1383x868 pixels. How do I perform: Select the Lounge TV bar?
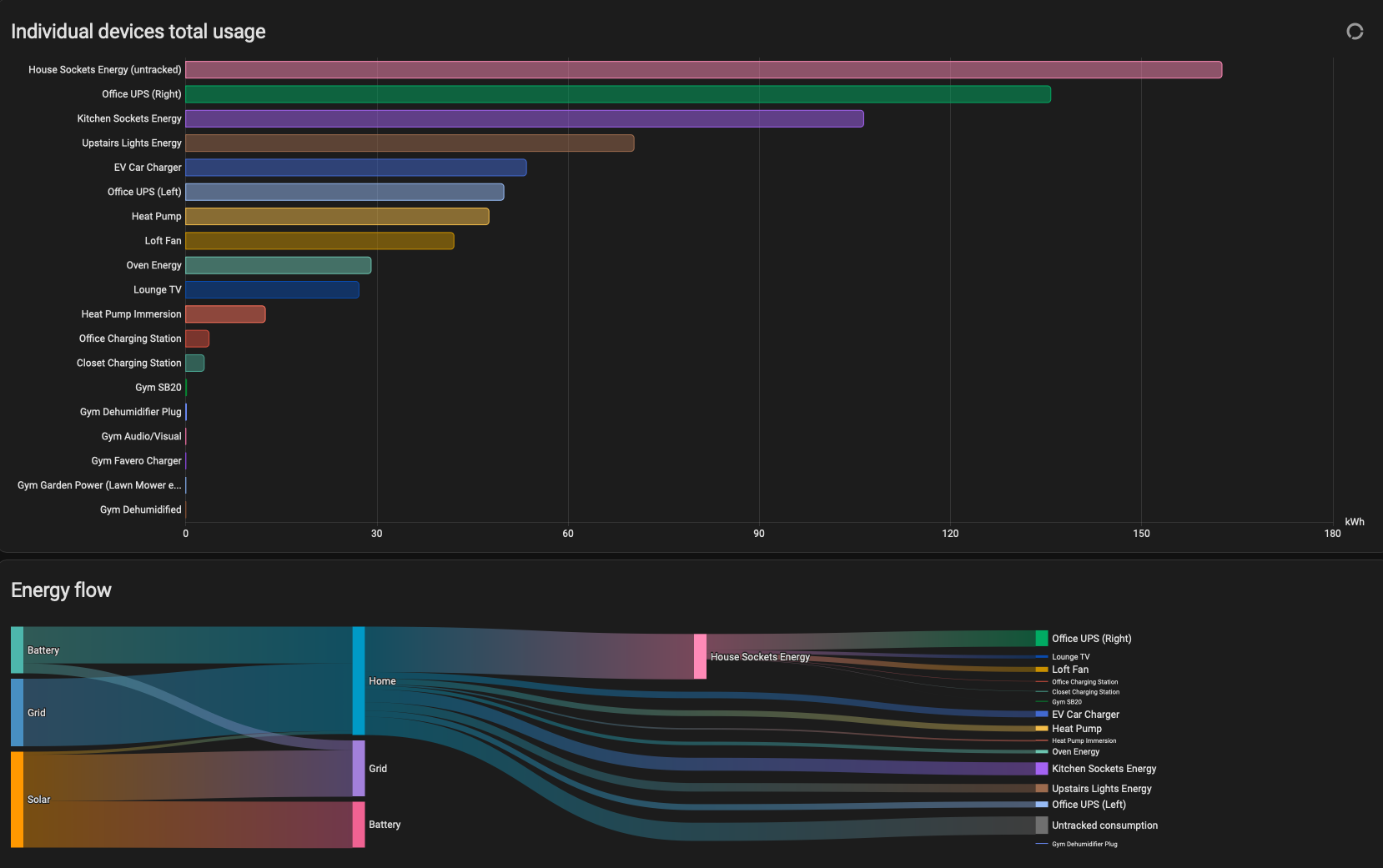pos(272,289)
